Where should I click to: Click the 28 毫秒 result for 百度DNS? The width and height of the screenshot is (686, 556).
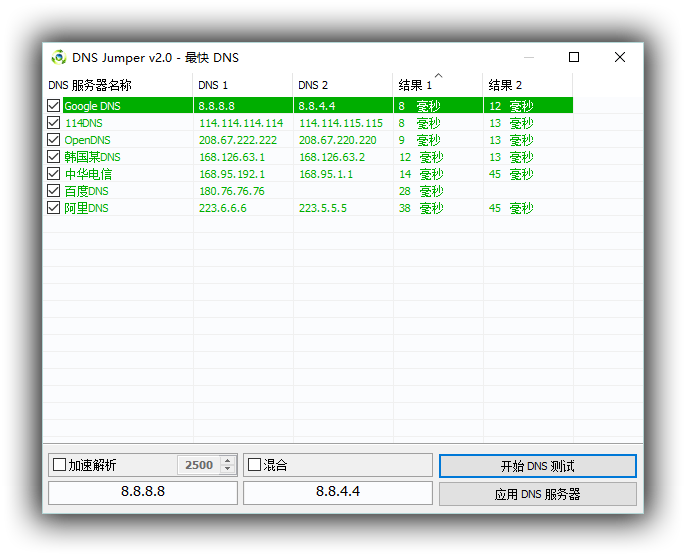[421, 191]
